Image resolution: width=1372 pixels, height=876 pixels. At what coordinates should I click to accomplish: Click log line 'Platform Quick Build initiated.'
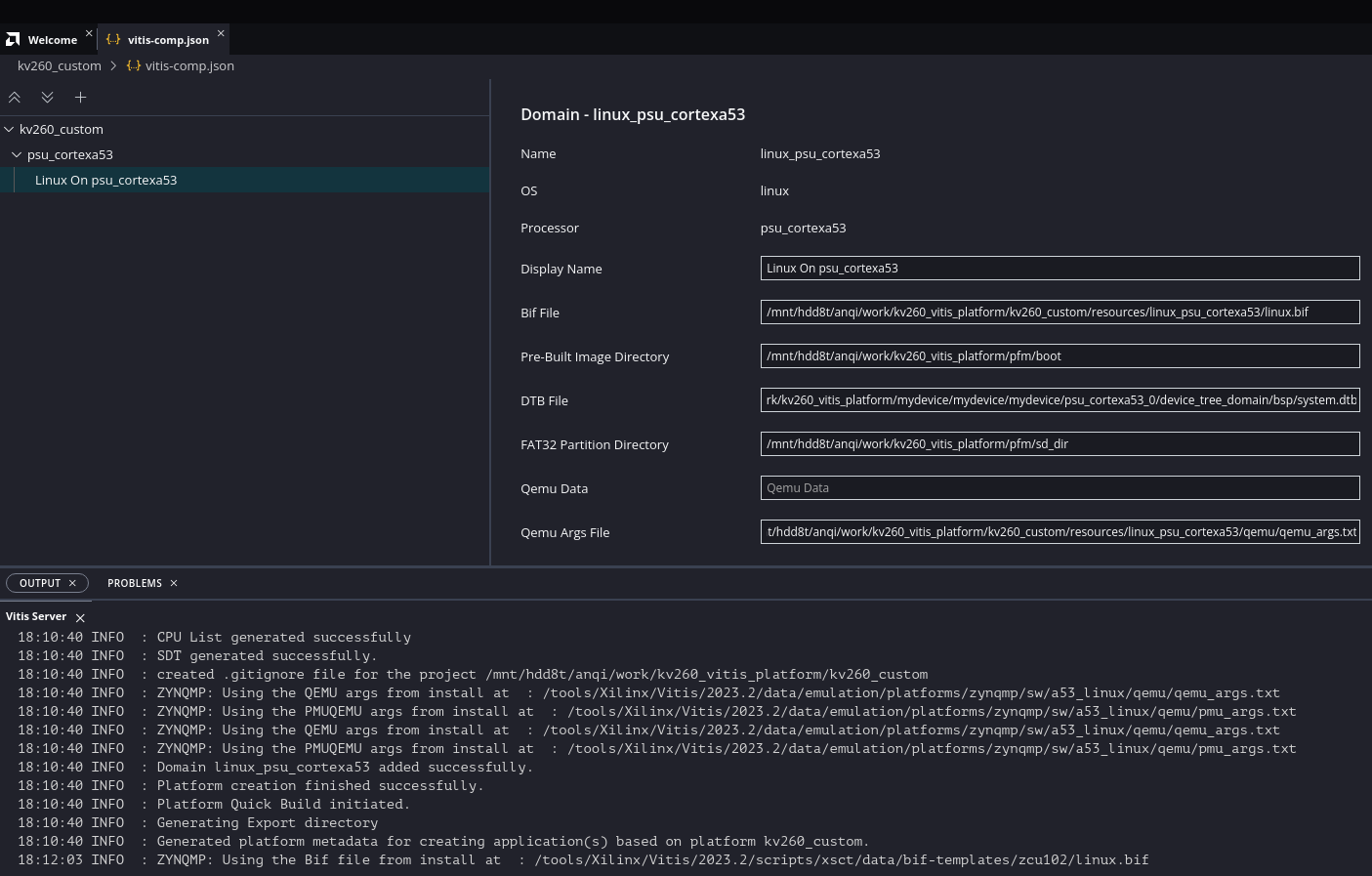click(x=283, y=805)
